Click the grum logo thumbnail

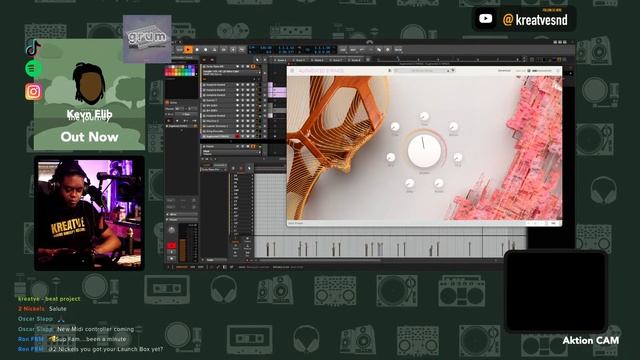coord(147,39)
